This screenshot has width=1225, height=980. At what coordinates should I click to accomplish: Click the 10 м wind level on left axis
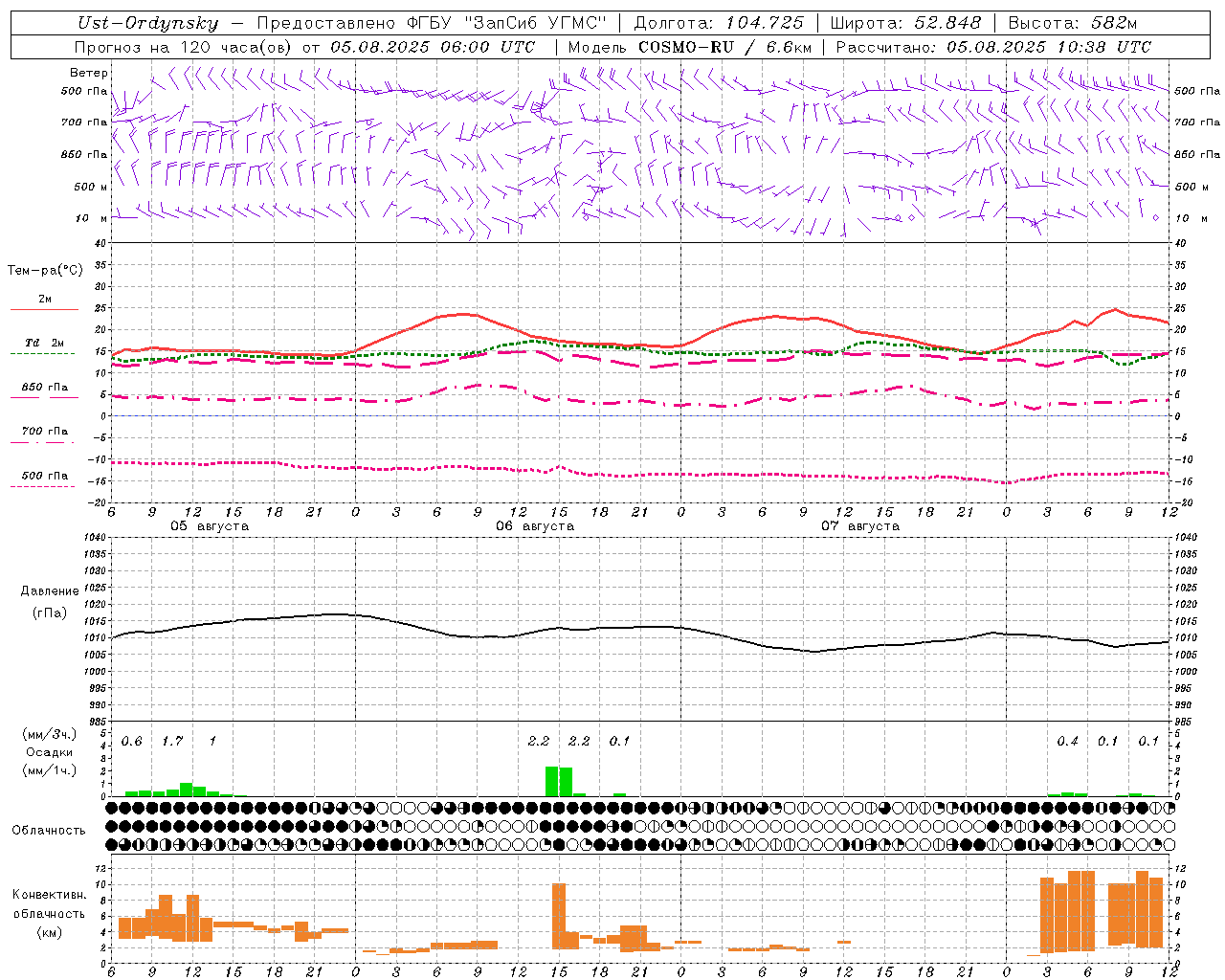(x=92, y=218)
